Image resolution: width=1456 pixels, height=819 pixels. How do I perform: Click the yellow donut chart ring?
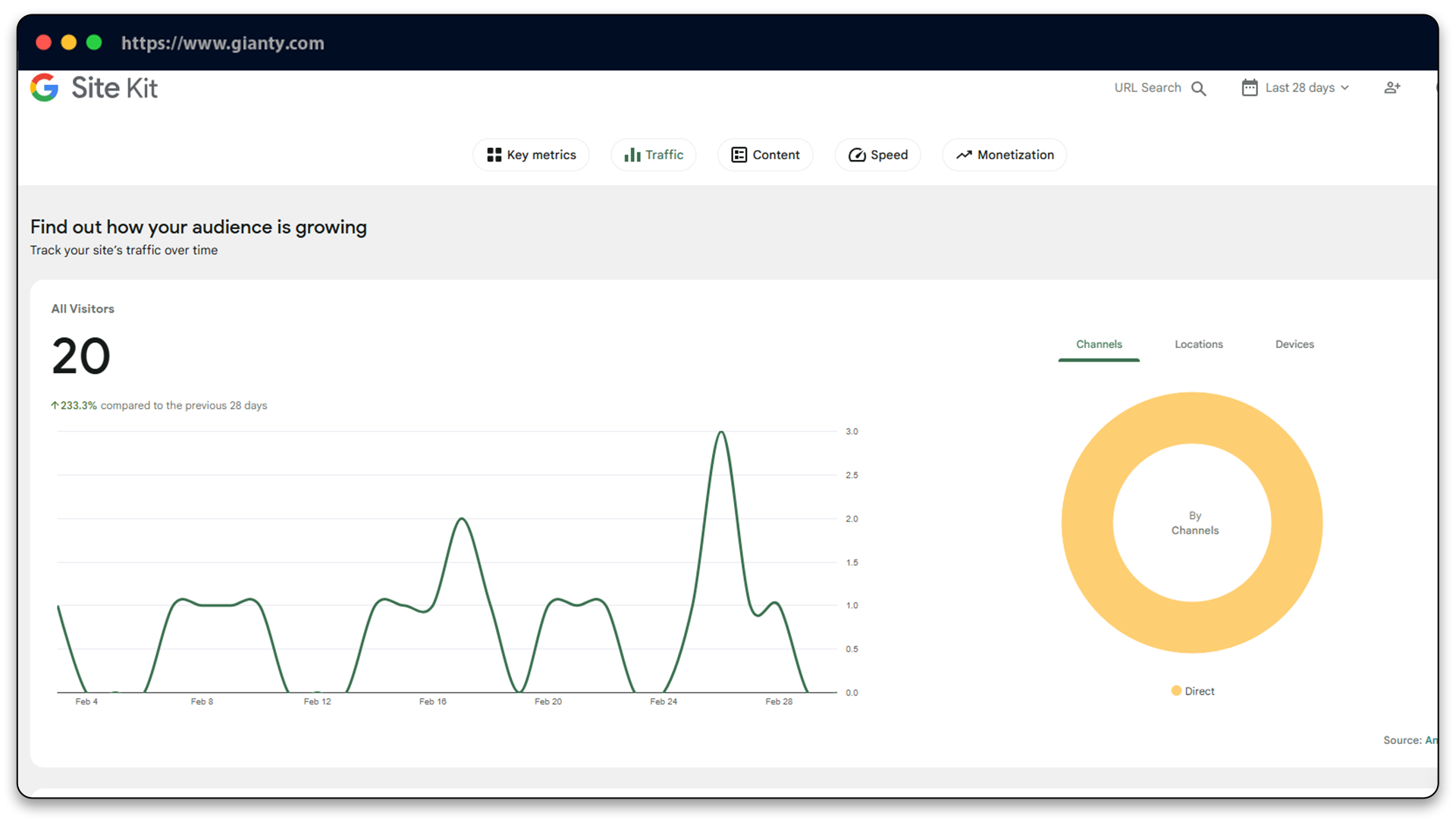pos(1087,523)
